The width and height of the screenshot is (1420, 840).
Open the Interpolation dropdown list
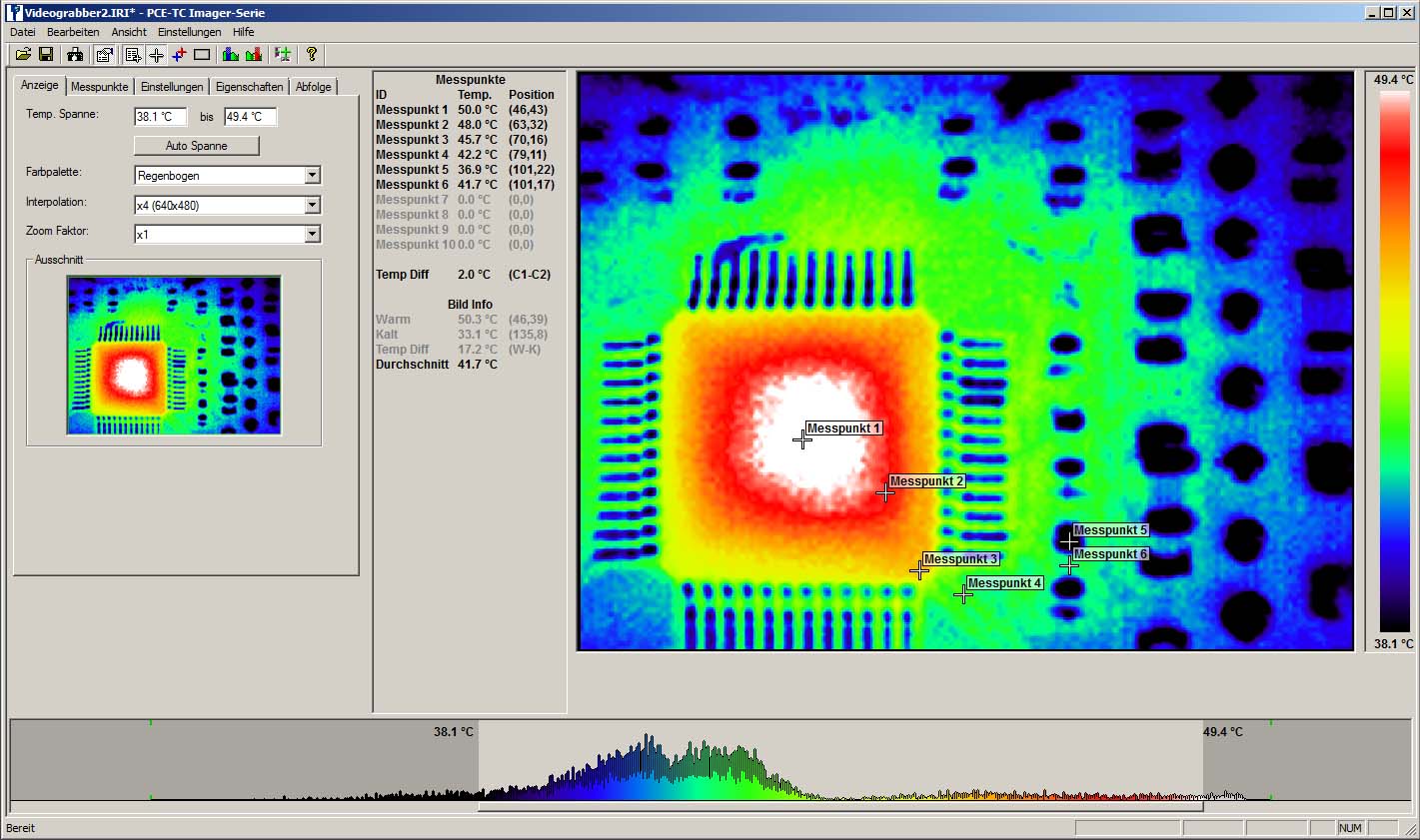[312, 205]
